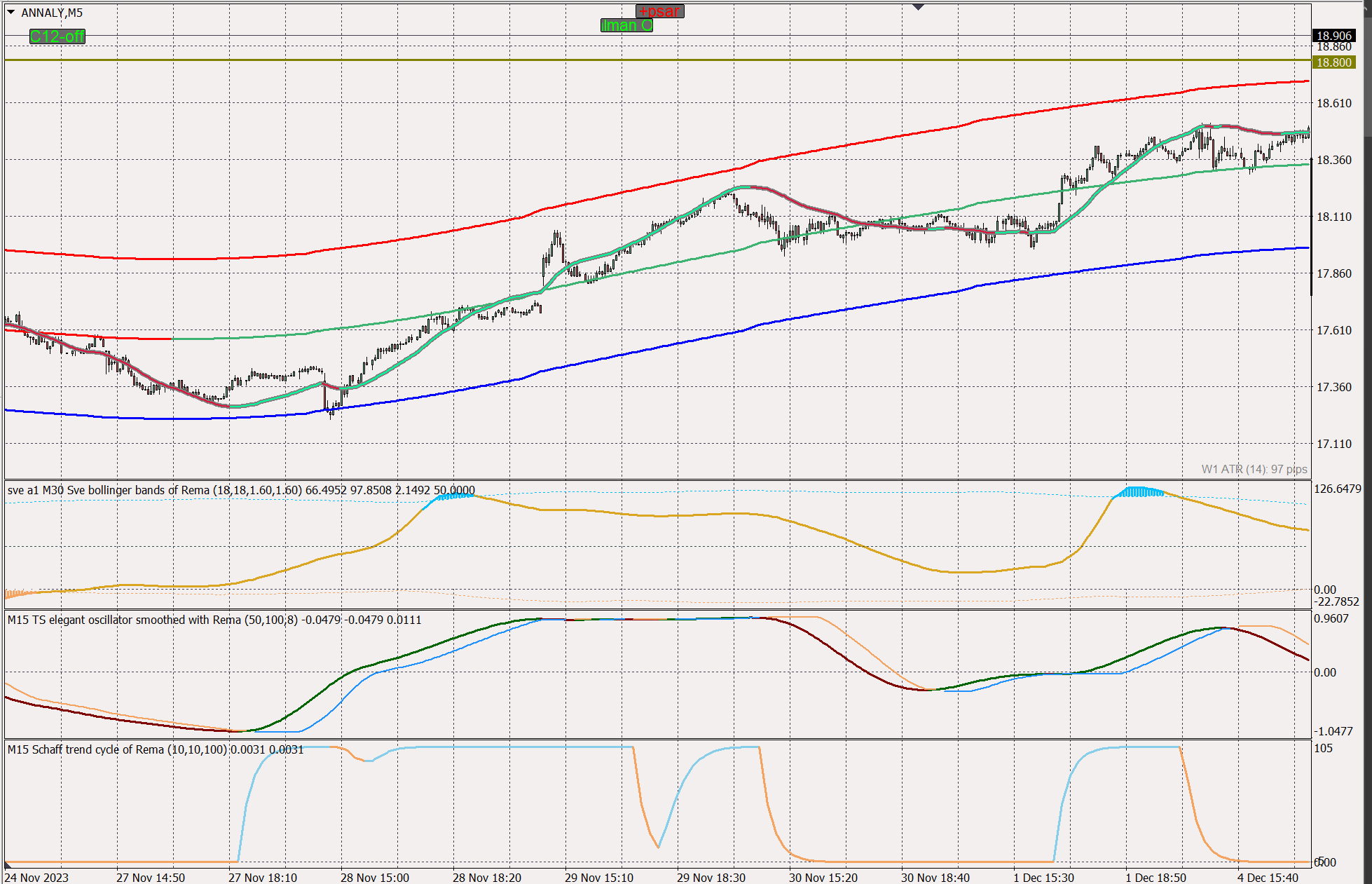Click the chart shift triangle marker at top
The height and width of the screenshot is (884, 1372).
[x=918, y=7]
